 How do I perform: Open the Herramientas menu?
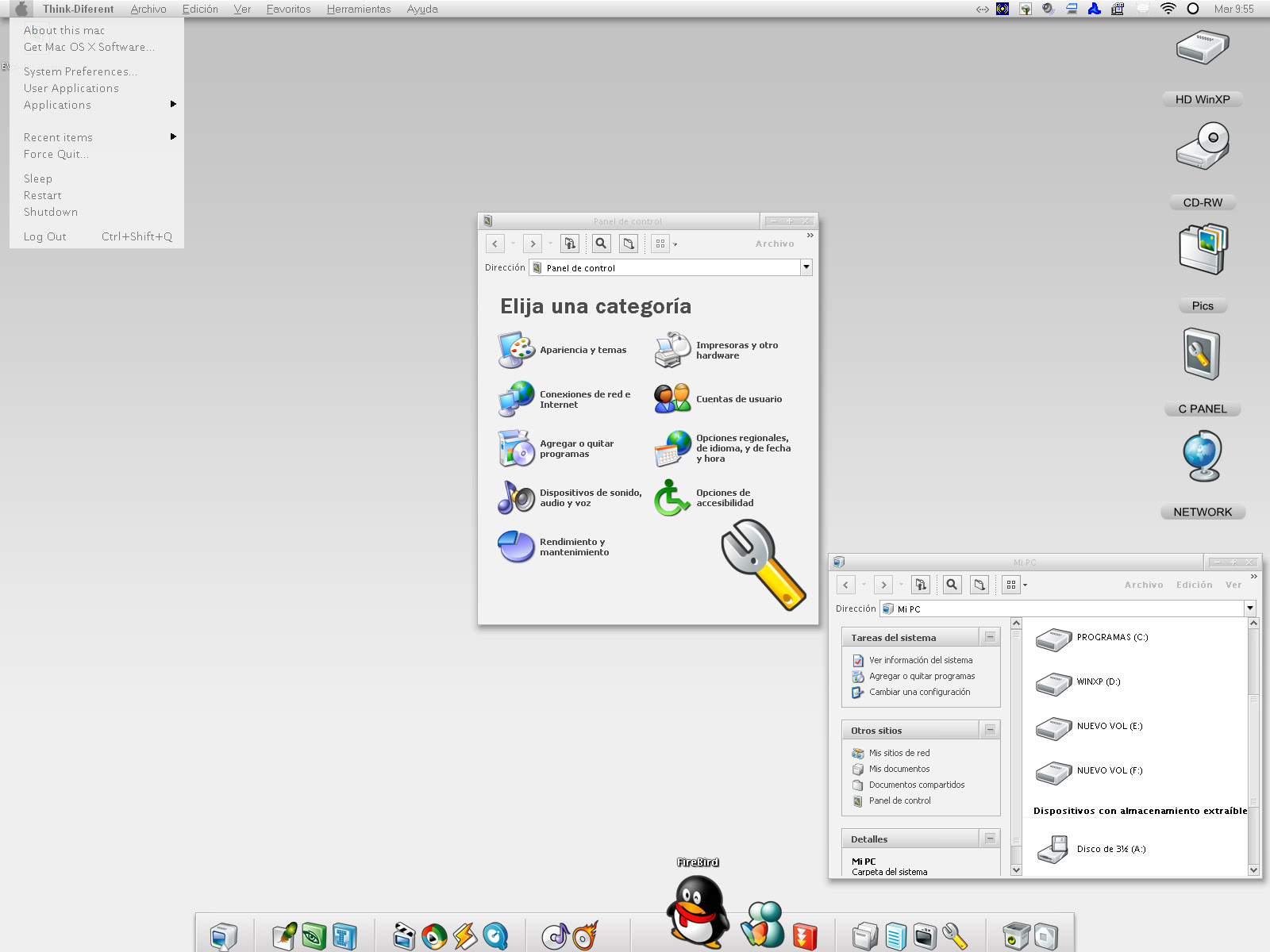tap(359, 9)
